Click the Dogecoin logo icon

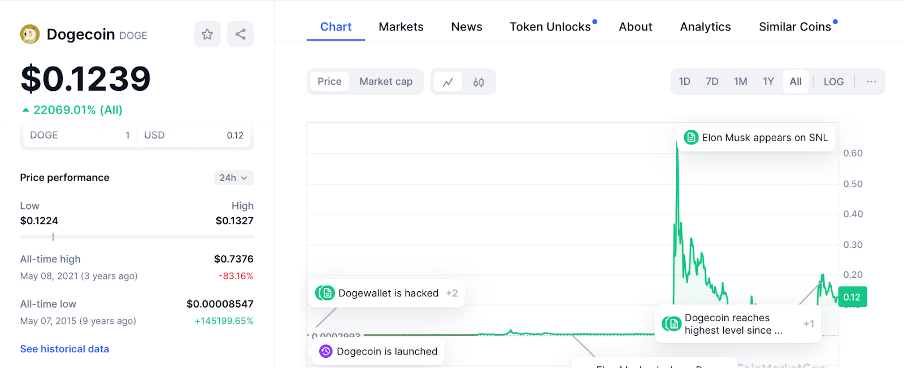30,34
